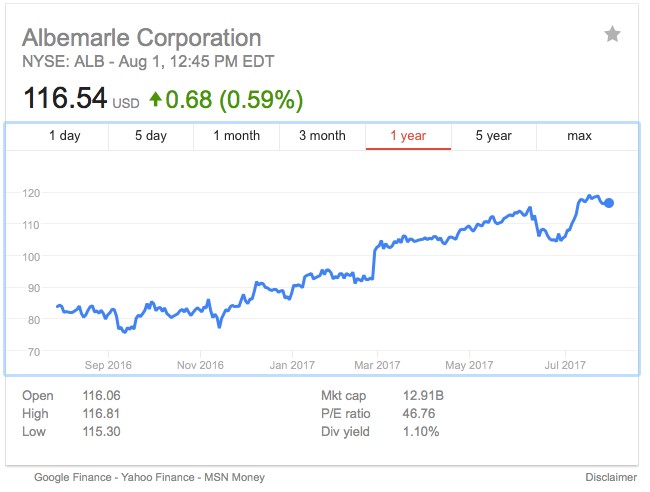
Task: Star the Albemarle Corporation stock card
Action: coord(612,35)
